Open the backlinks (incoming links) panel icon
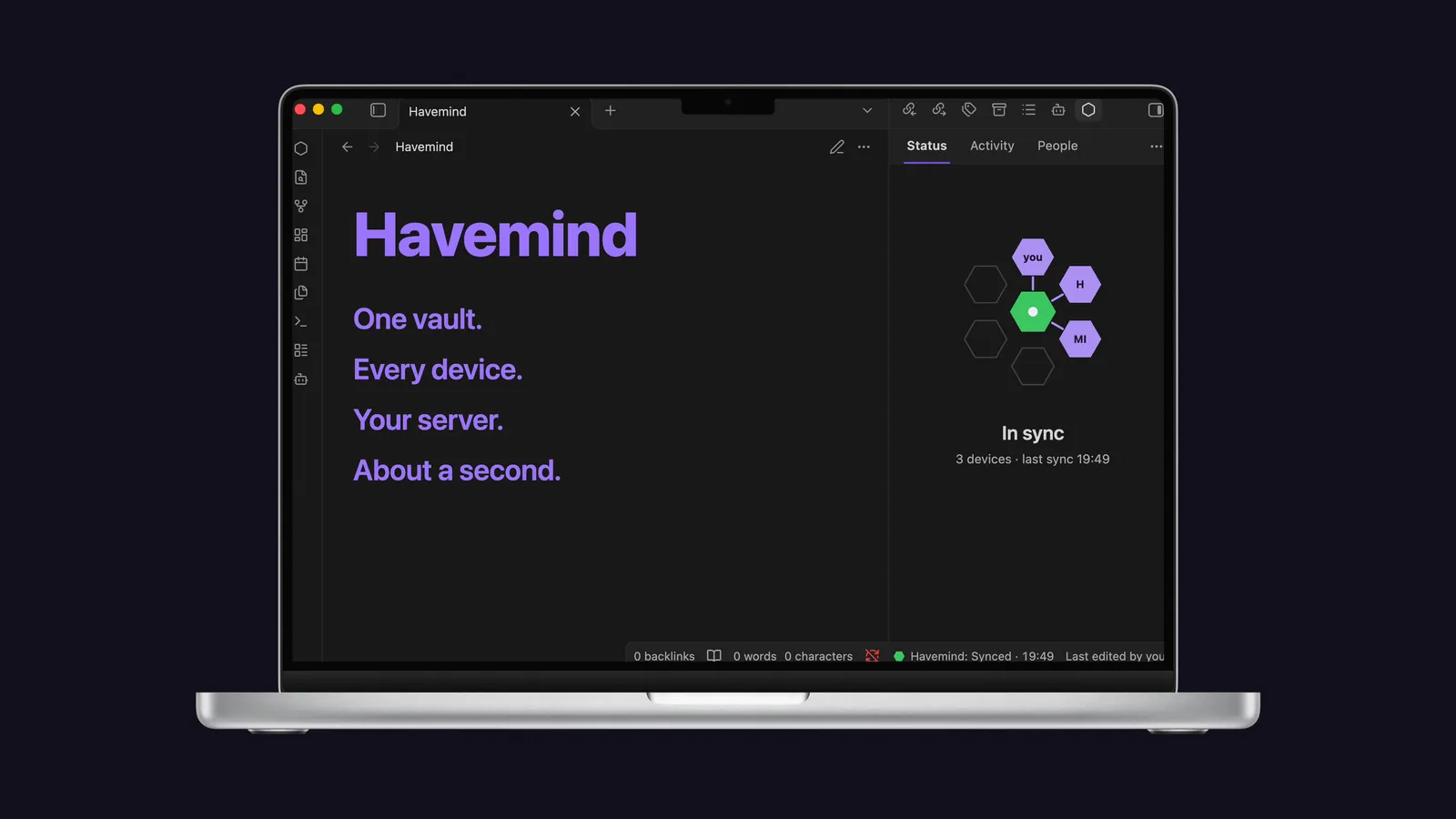This screenshot has height=819, width=1456. tap(909, 110)
